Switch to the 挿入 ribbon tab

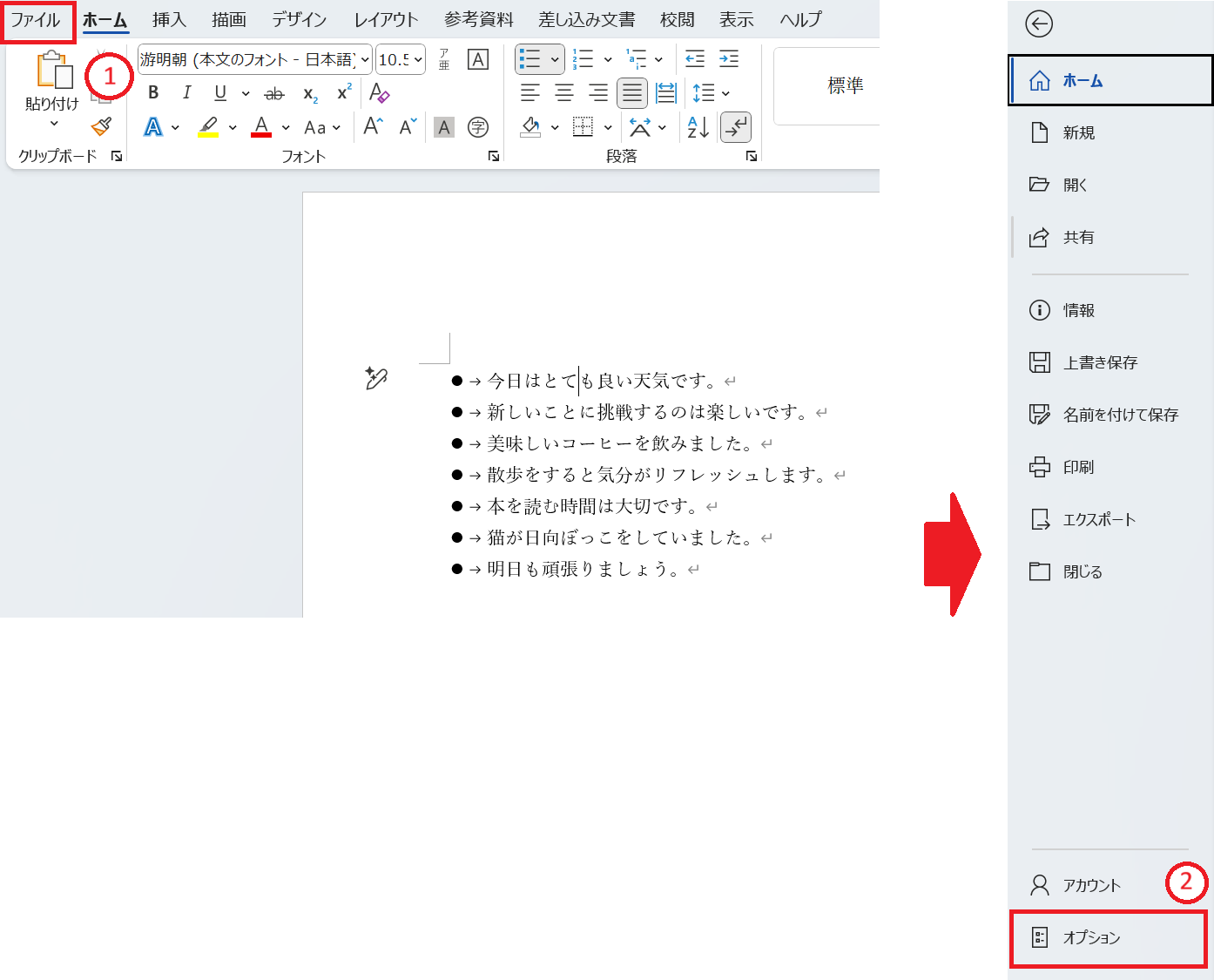[x=169, y=20]
